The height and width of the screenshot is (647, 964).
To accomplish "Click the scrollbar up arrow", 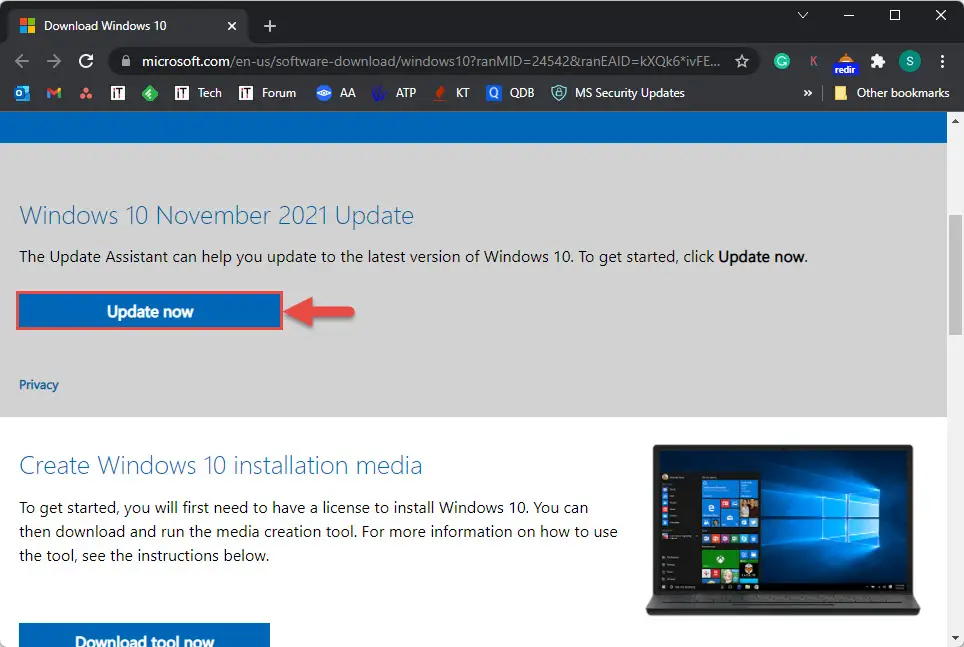I will [x=955, y=121].
